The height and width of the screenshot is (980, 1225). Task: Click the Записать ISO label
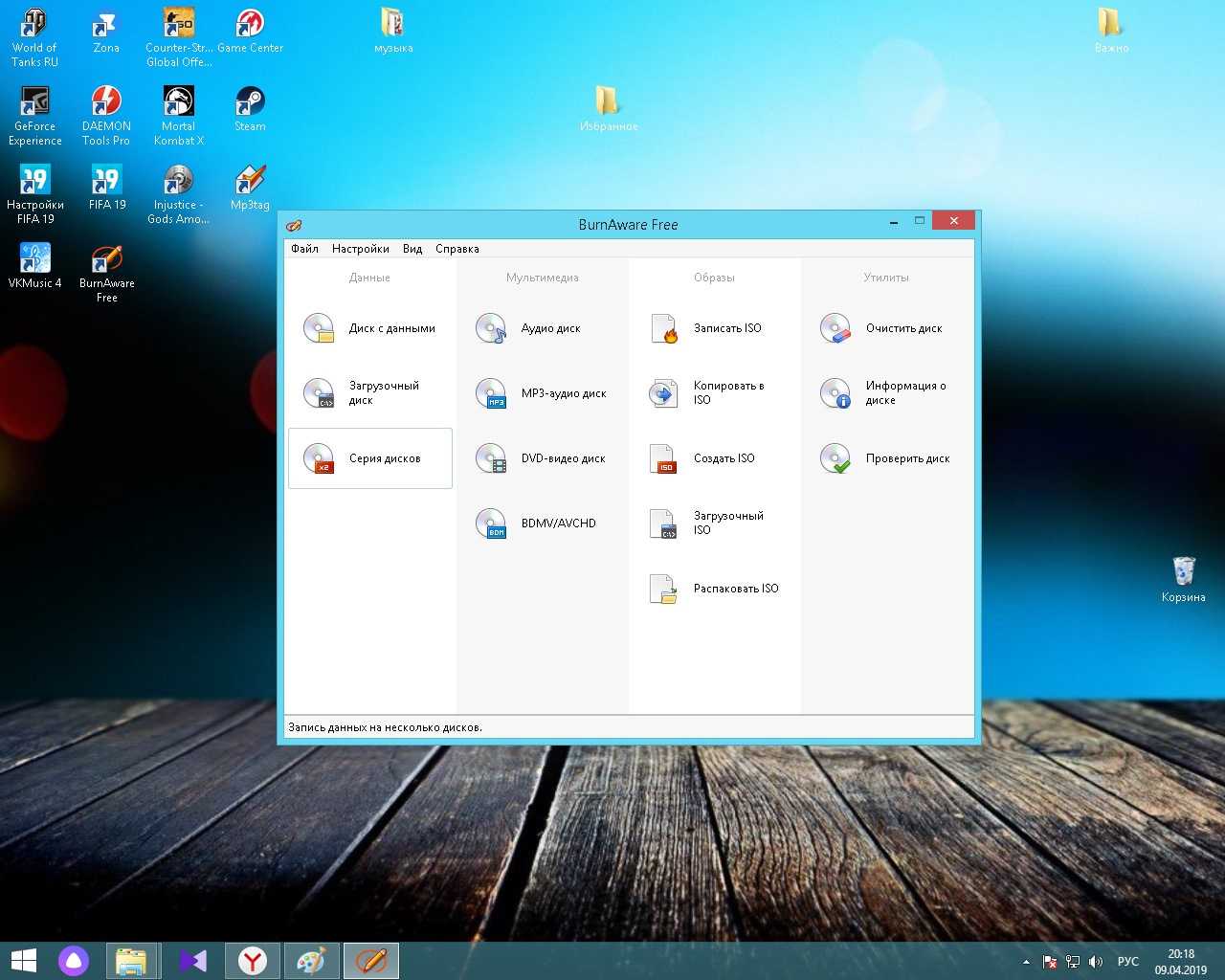coord(727,328)
